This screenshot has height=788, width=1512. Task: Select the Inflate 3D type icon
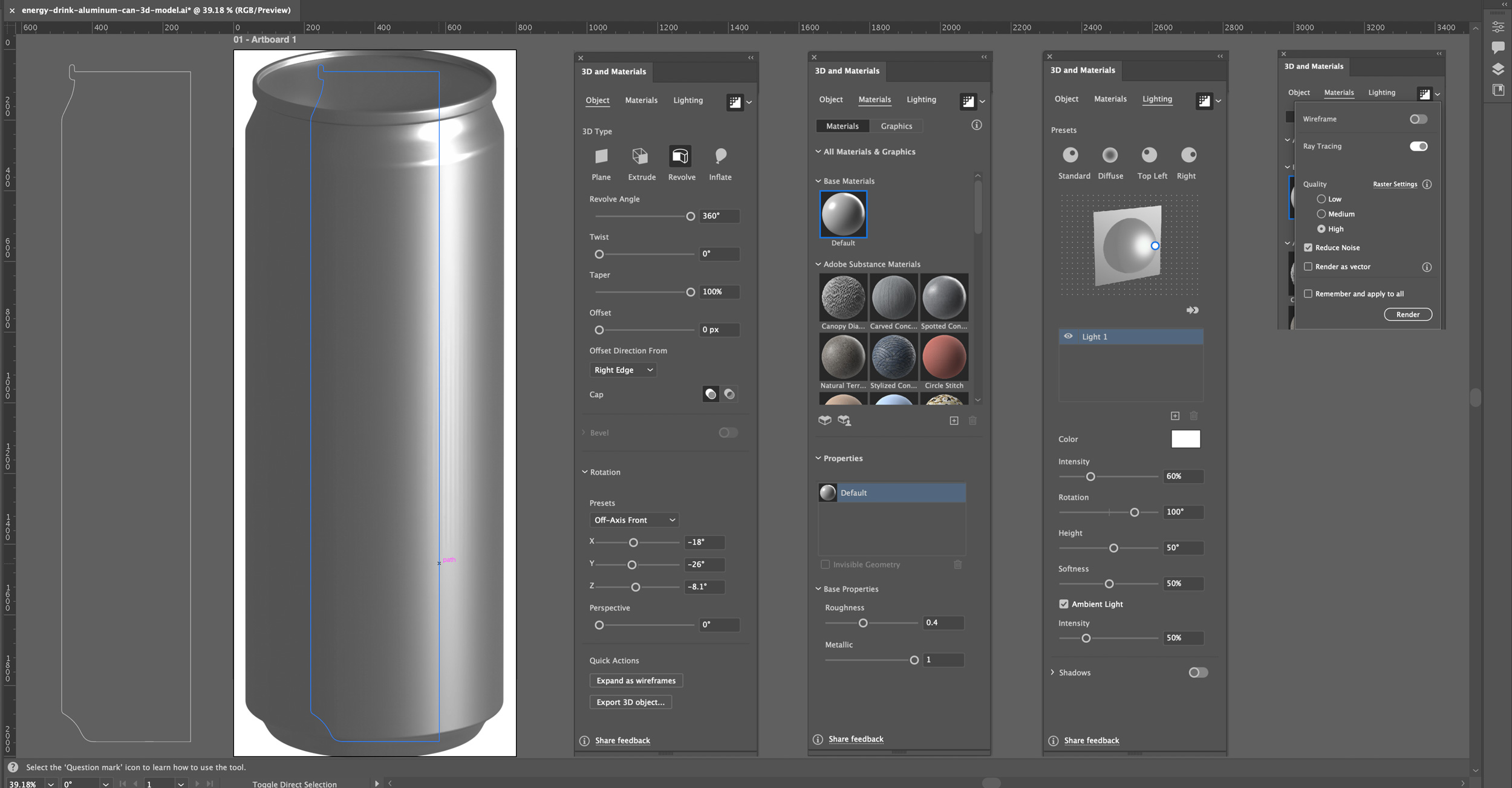720,157
